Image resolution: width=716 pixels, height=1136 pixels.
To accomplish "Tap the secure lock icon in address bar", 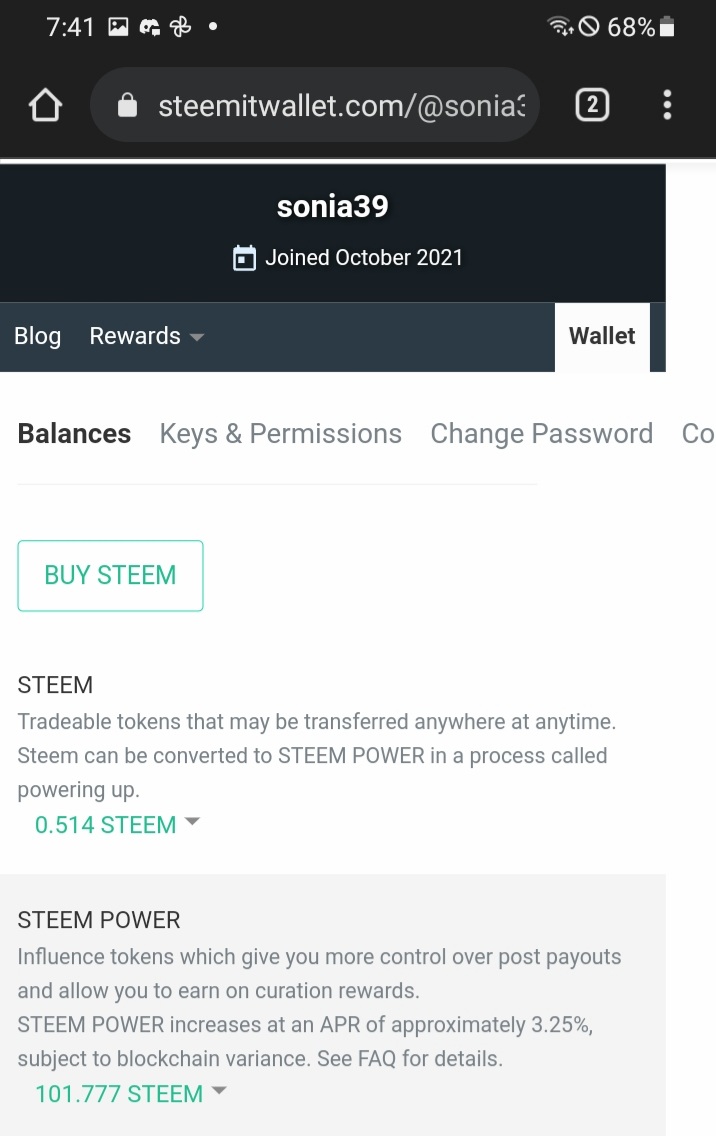I will 127,105.
